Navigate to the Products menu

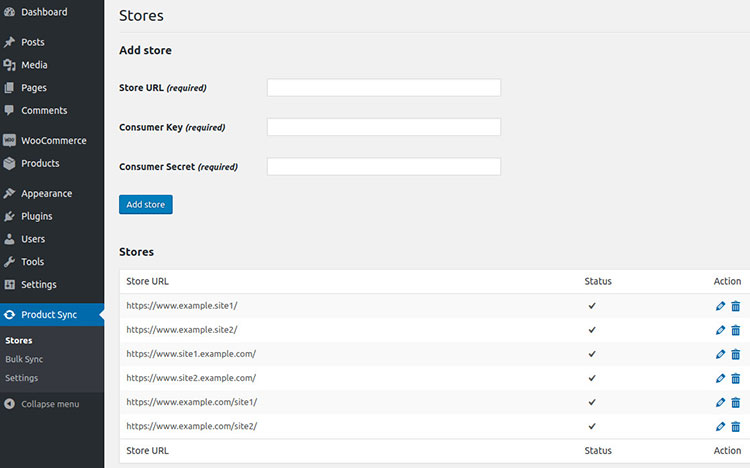[40, 163]
